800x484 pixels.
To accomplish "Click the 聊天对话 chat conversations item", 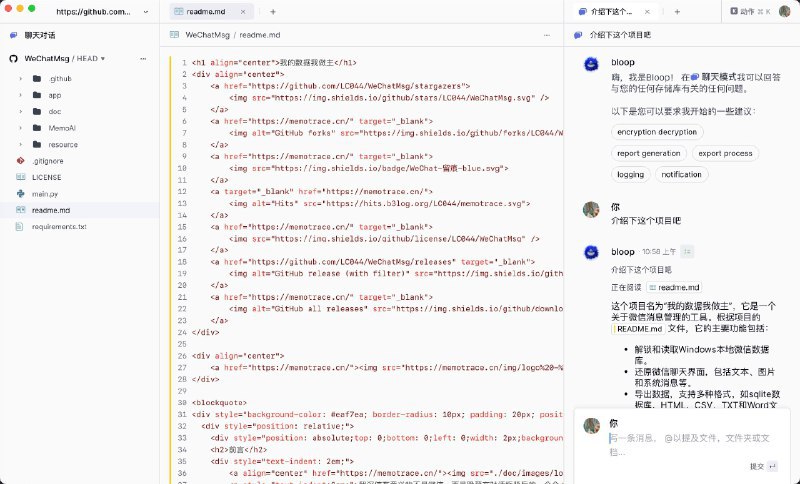I will [48, 35].
